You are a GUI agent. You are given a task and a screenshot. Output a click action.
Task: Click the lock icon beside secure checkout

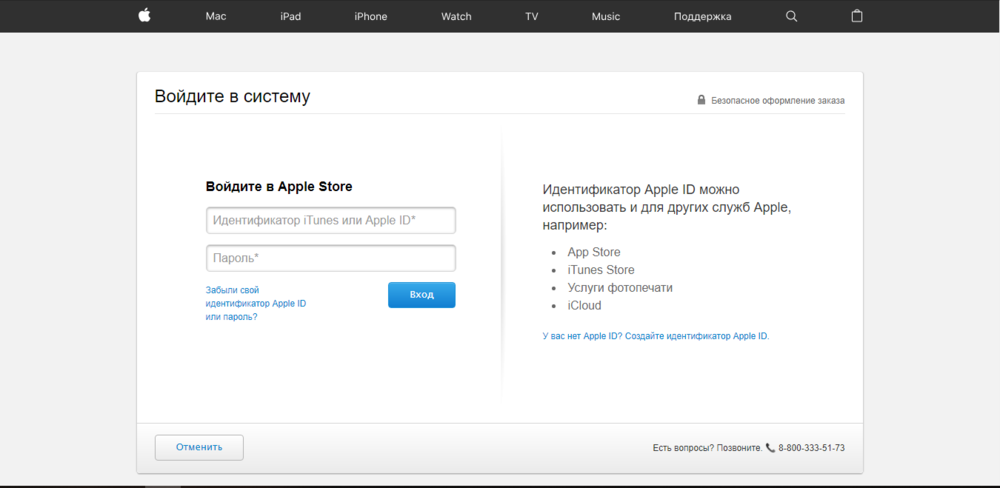(x=702, y=100)
